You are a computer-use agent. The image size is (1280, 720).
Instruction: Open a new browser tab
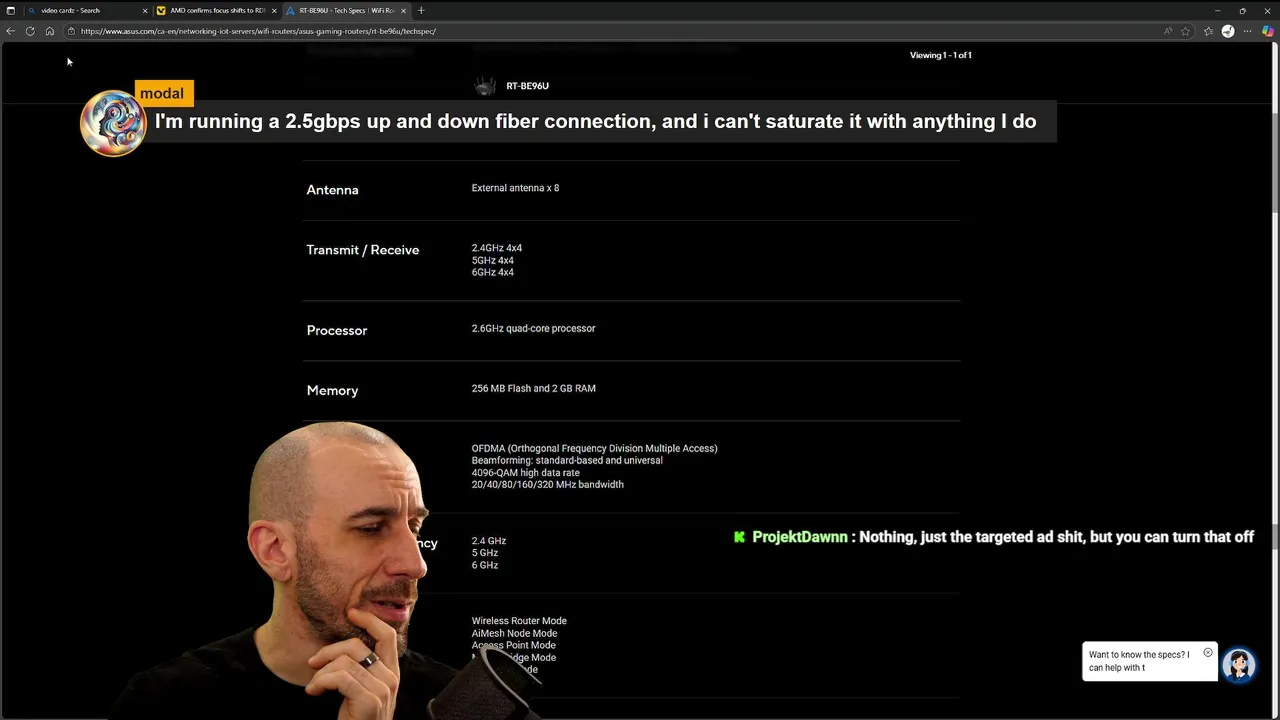[x=421, y=10]
